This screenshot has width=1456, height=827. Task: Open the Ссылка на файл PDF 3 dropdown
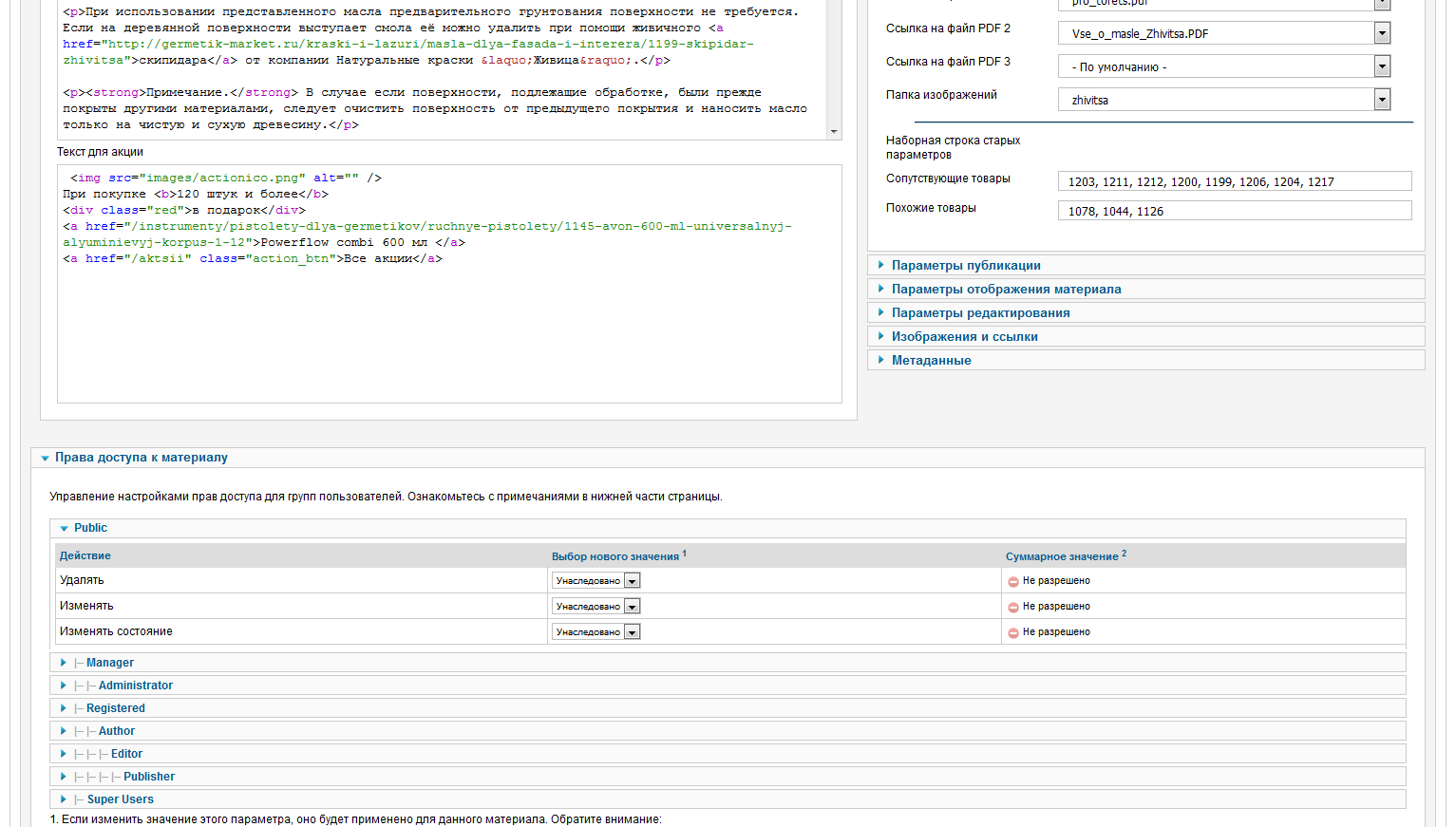[x=1224, y=66]
